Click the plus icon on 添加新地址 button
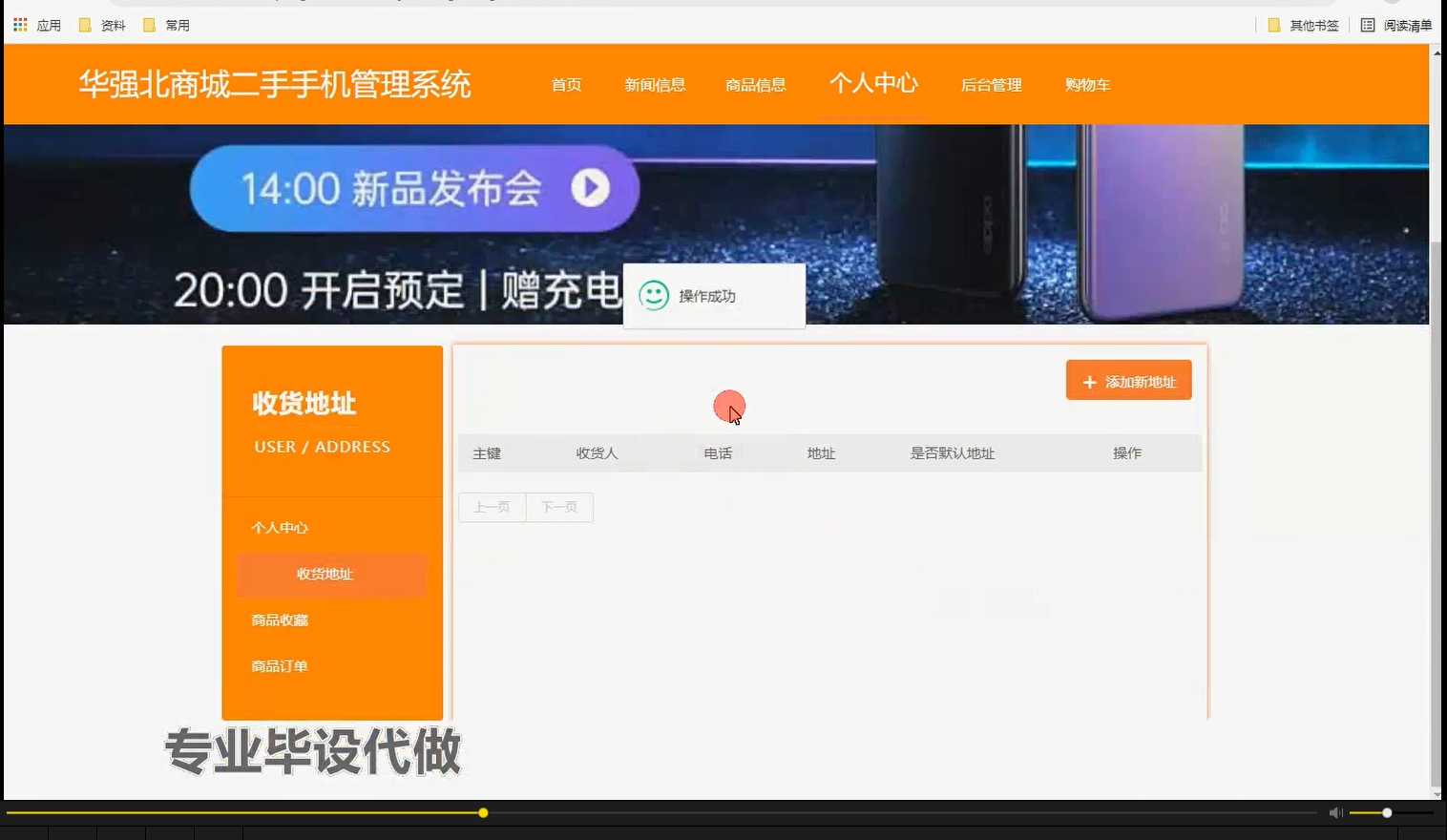 click(x=1090, y=381)
